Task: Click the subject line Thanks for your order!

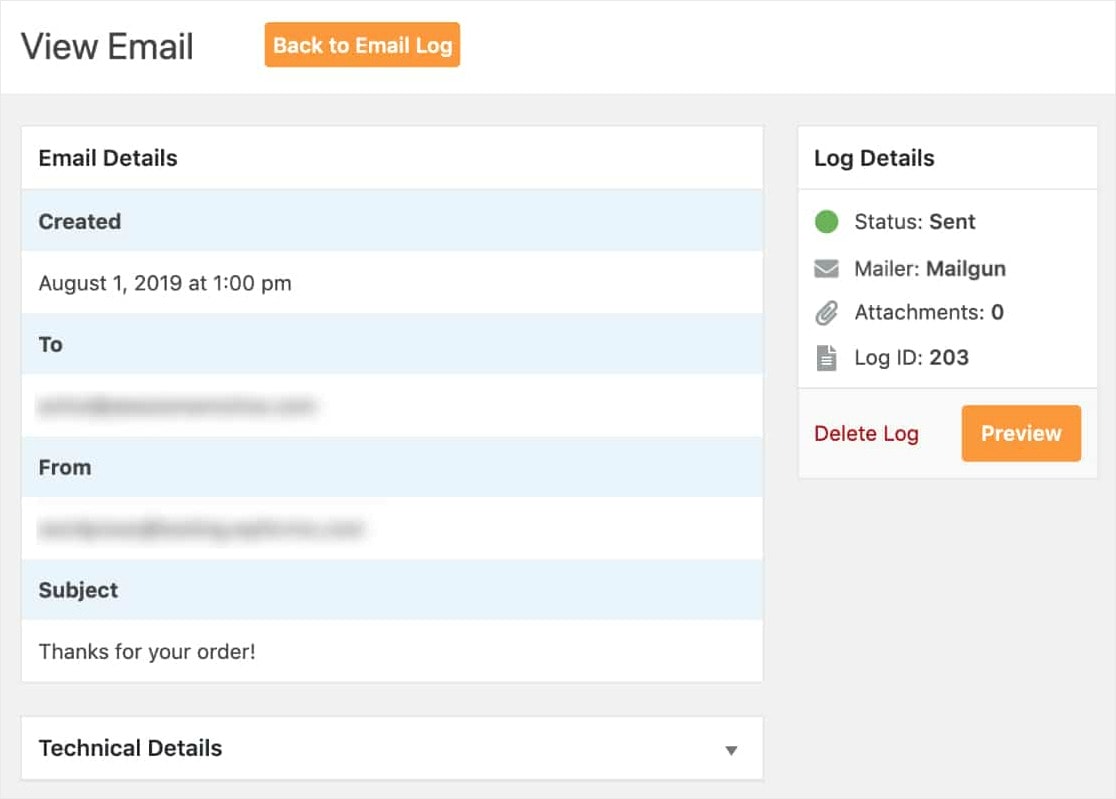Action: 147,651
